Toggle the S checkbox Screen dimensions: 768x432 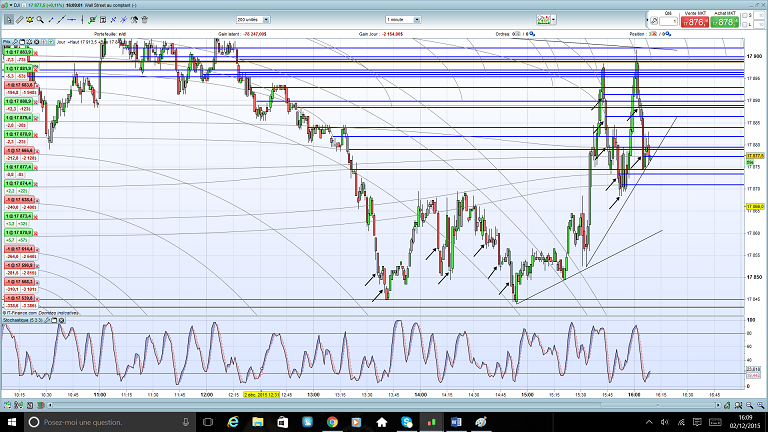pos(745,16)
